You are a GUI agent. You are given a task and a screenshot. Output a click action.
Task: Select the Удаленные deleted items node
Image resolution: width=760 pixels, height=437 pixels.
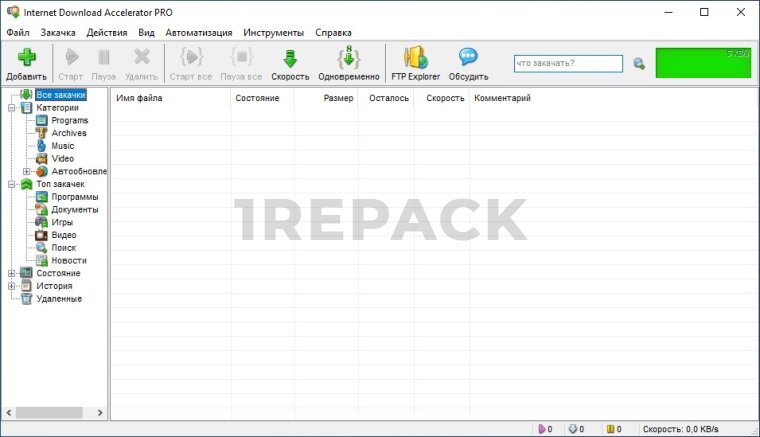[58, 299]
